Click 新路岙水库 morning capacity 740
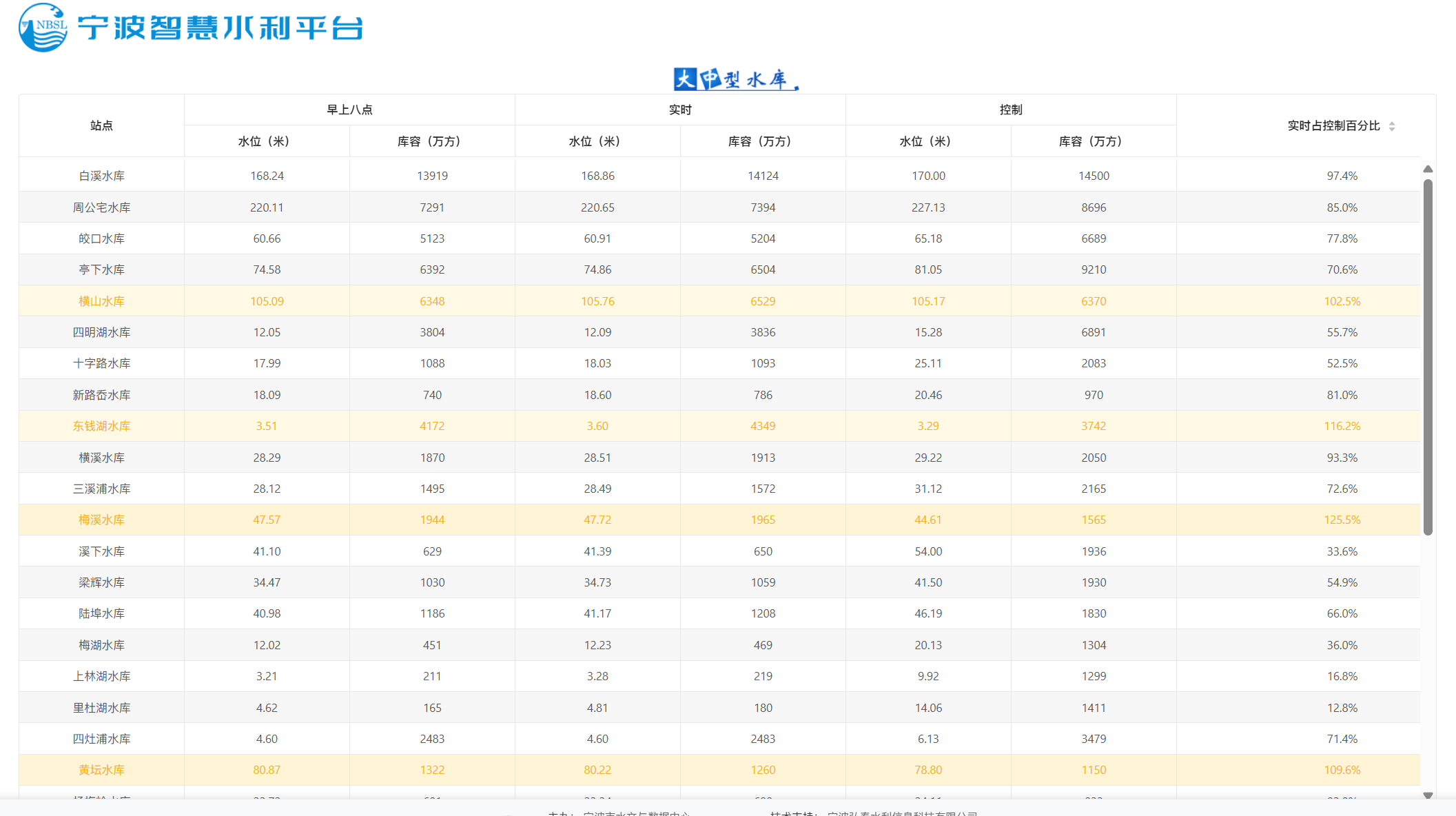 click(x=432, y=395)
